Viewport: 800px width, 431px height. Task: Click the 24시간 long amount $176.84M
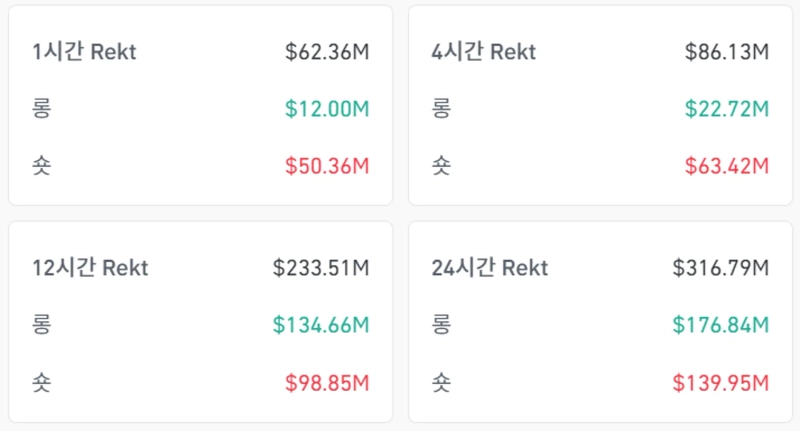point(721,325)
